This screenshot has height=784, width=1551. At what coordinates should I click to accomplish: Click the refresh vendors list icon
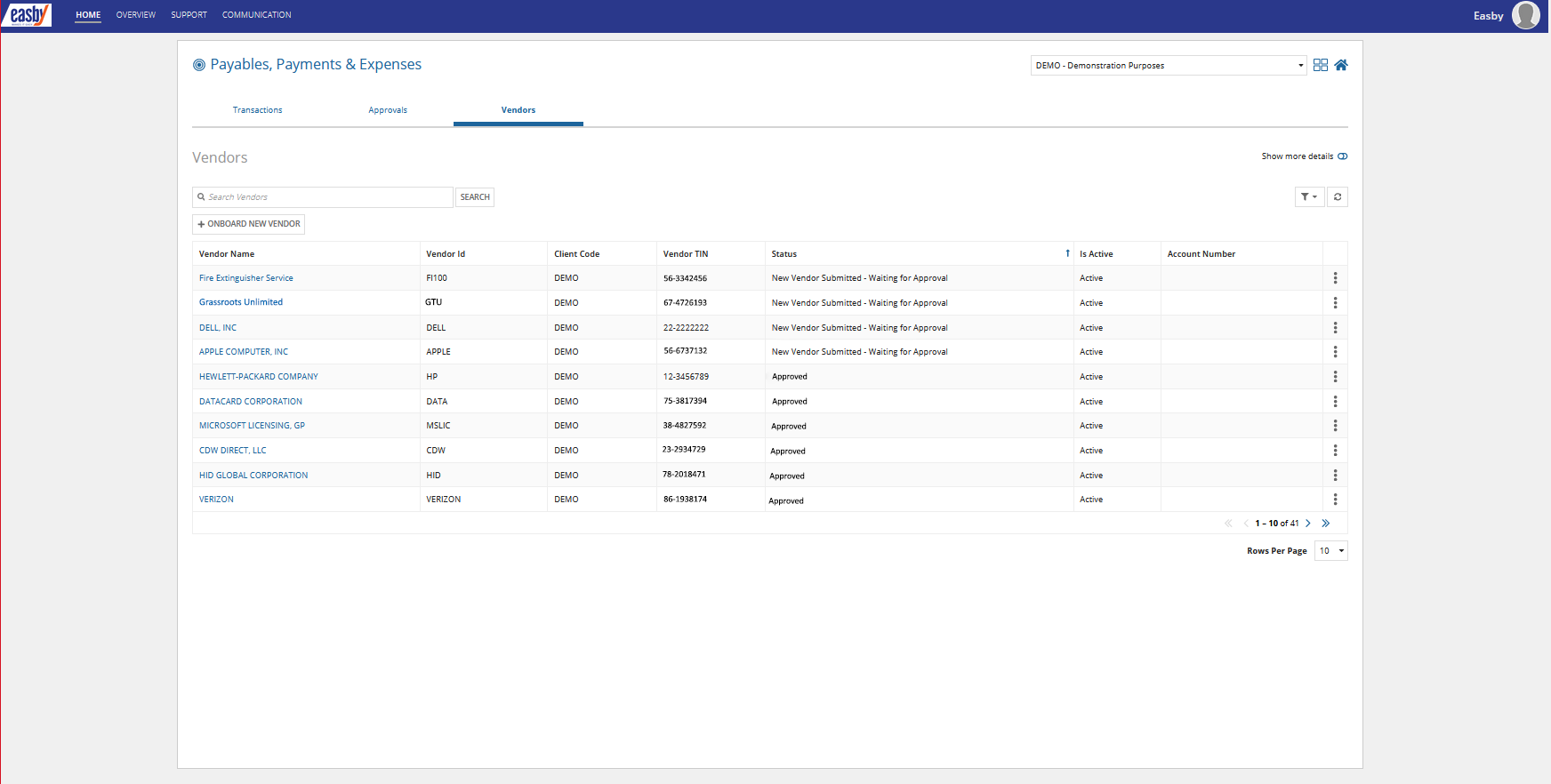tap(1338, 197)
